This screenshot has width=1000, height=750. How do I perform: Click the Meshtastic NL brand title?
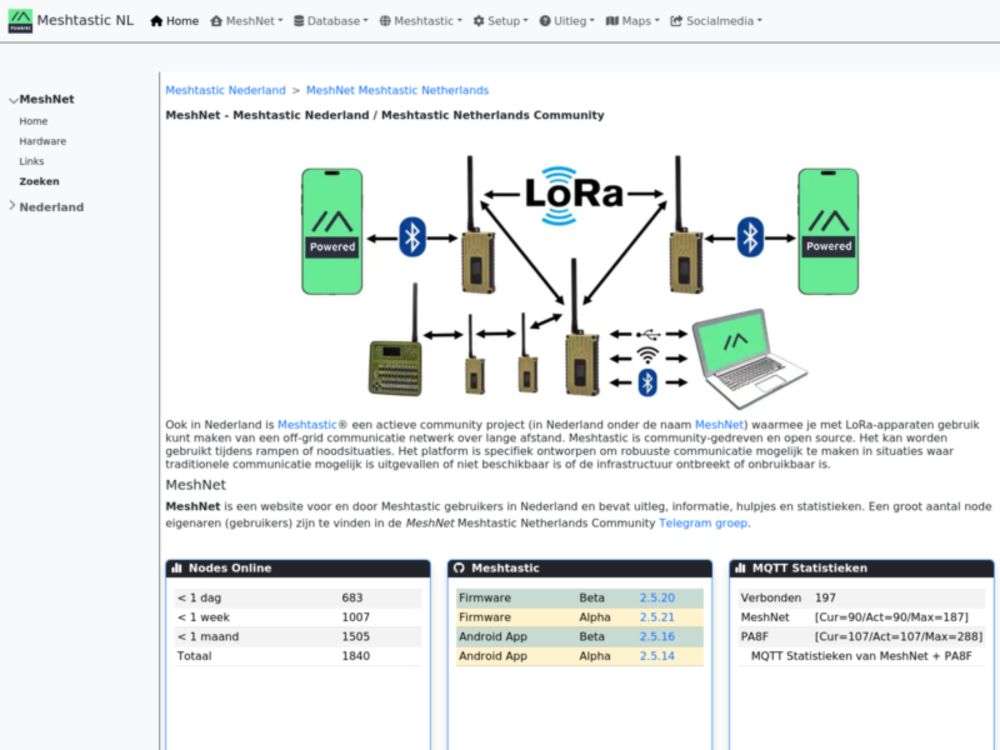[85, 20]
